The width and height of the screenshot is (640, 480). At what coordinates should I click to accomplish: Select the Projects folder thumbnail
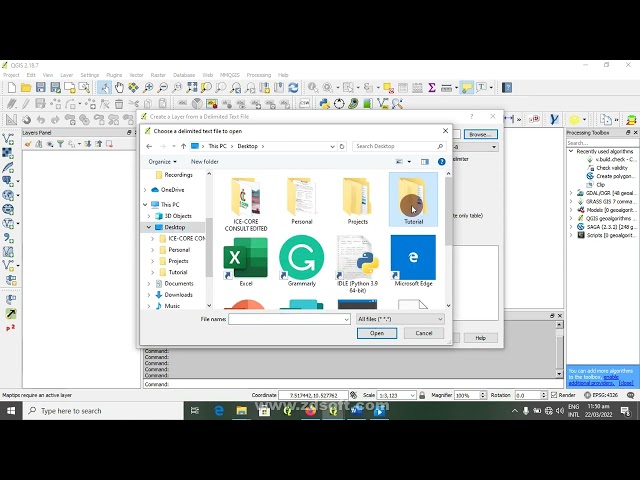tap(358, 200)
